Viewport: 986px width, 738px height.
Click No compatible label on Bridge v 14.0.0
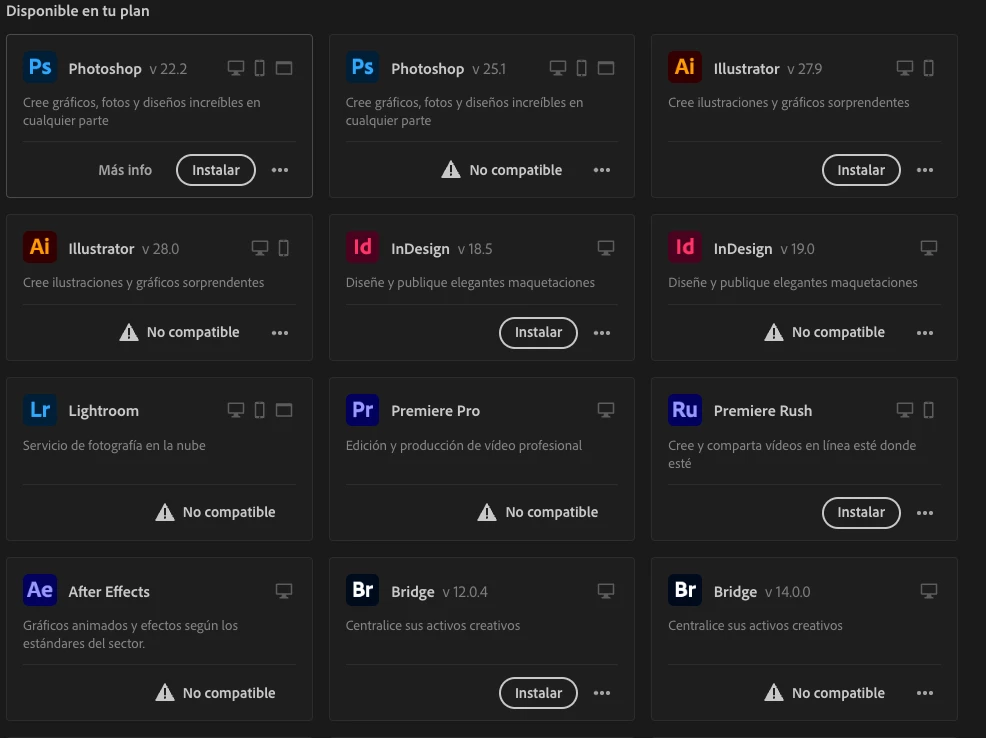838,693
